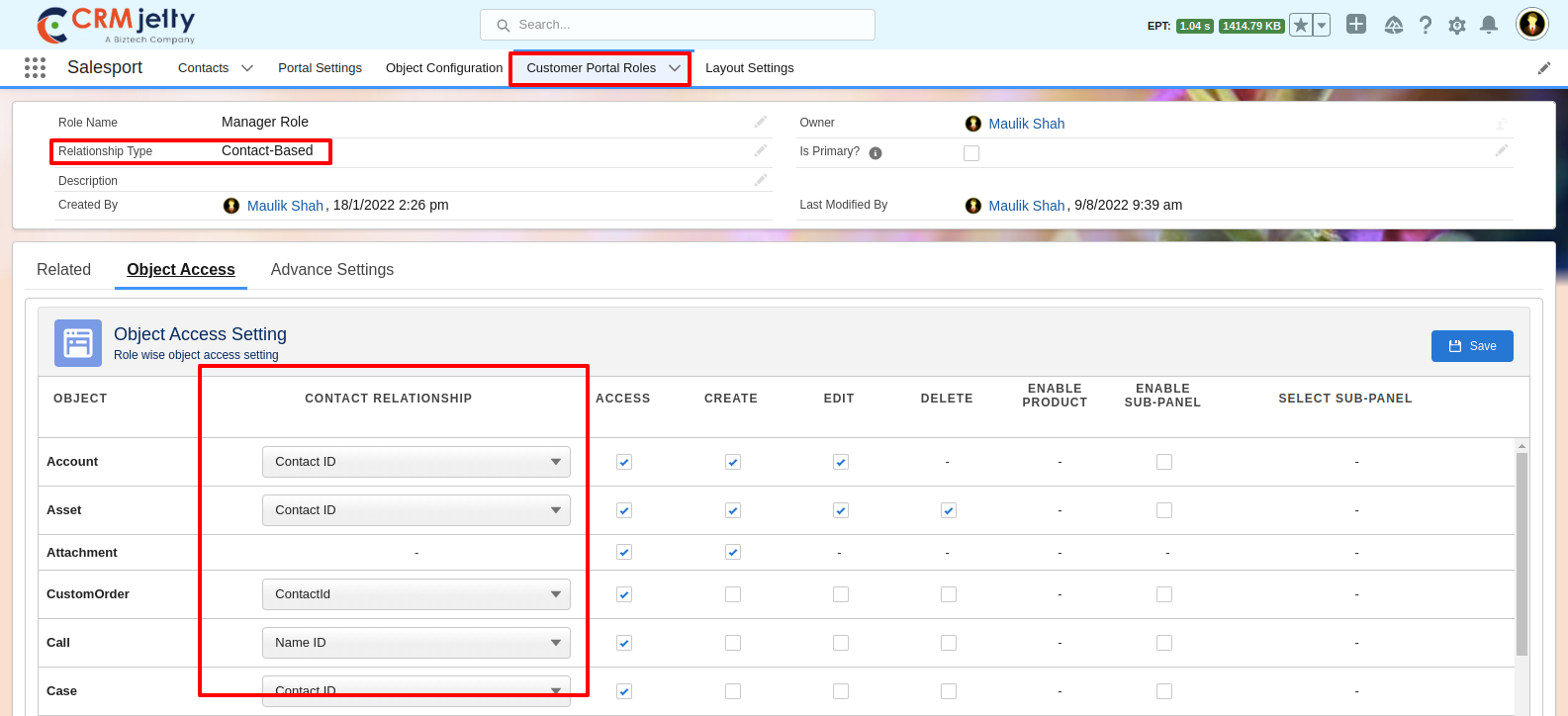Click the info icon beside Is Primary
1568x716 pixels.
[876, 153]
